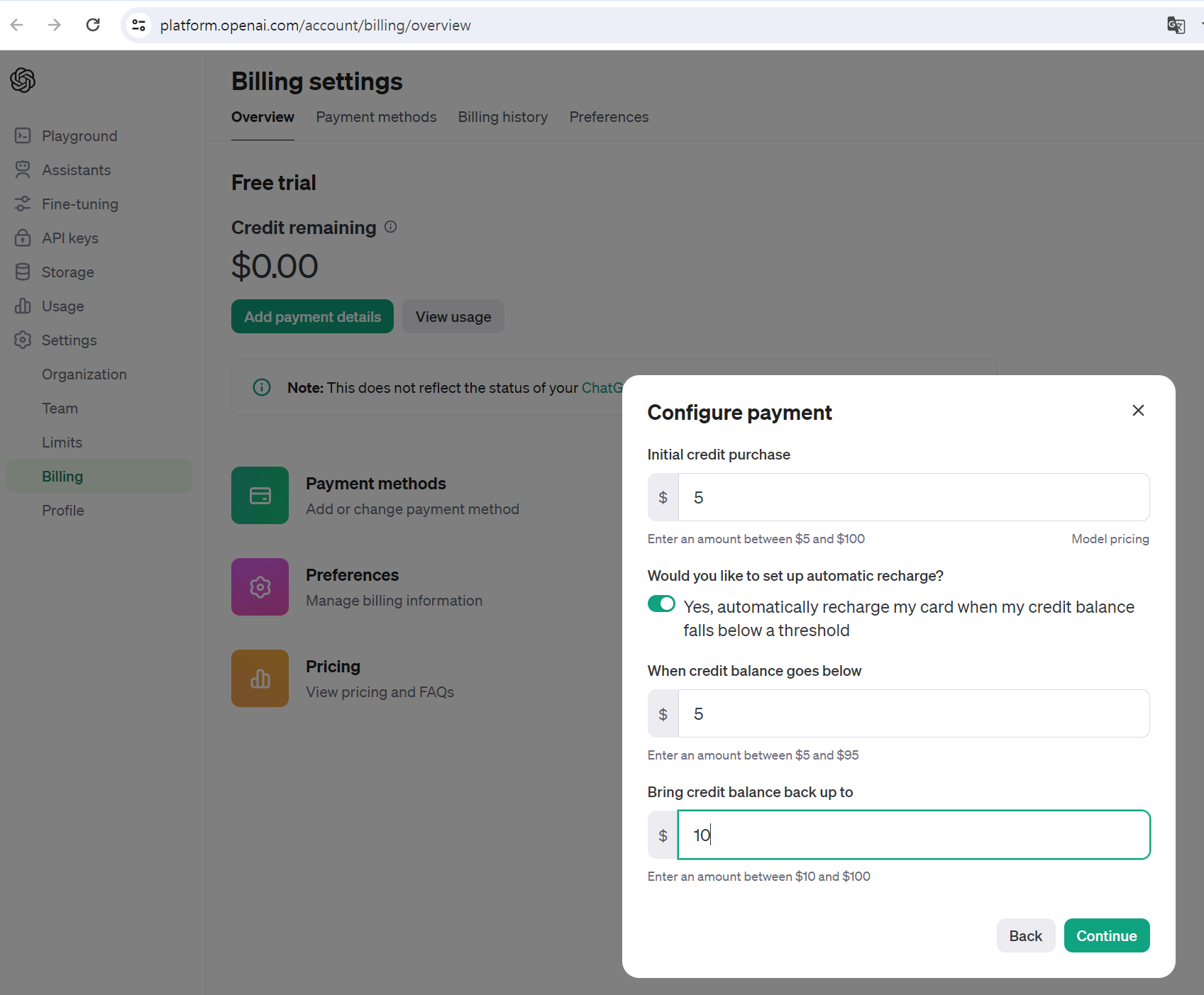Click the Back button in dialog
1204x995 pixels.
click(x=1026, y=935)
